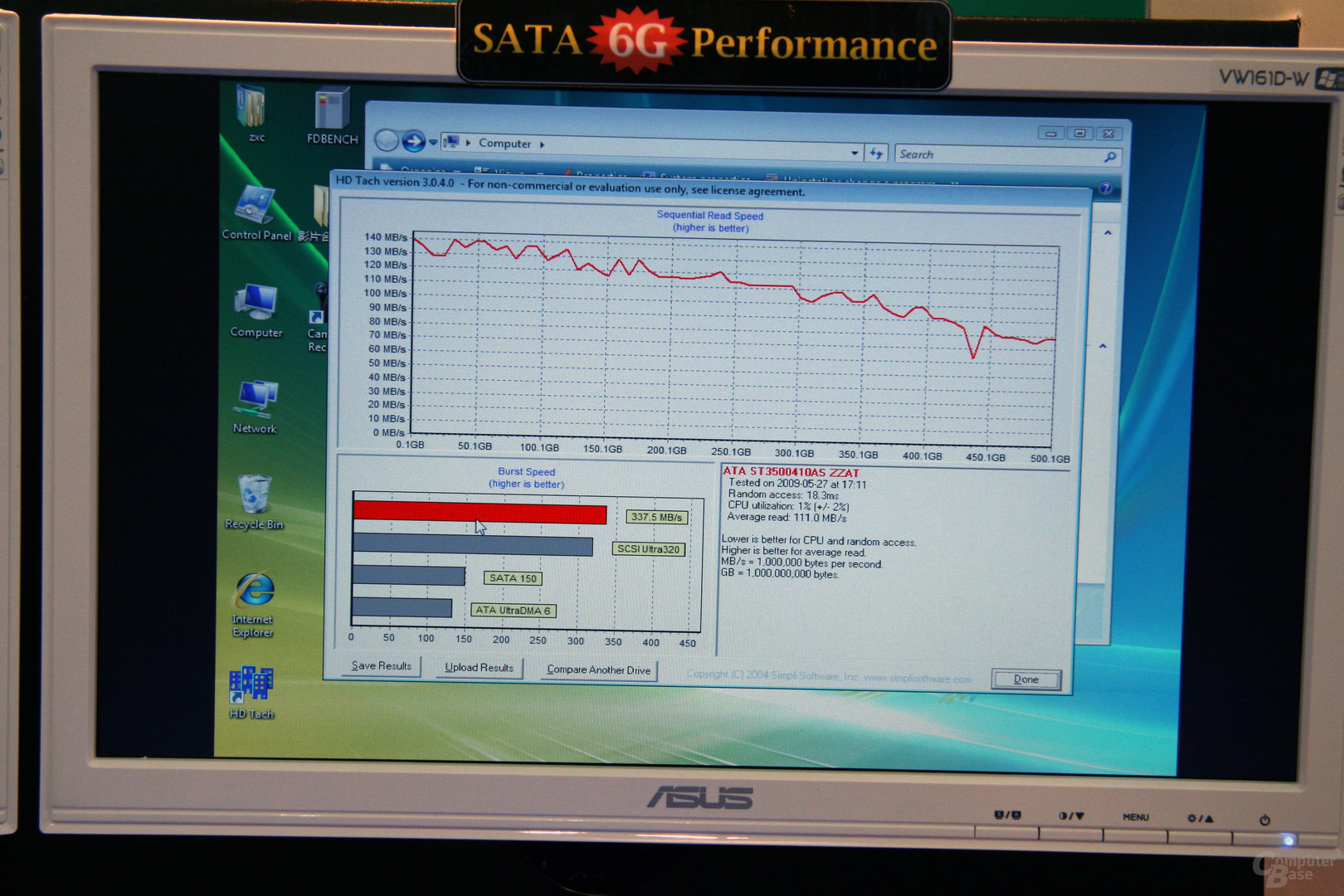Launch Internet Explorer from desktop
This screenshot has width=1344, height=896.
253,604
